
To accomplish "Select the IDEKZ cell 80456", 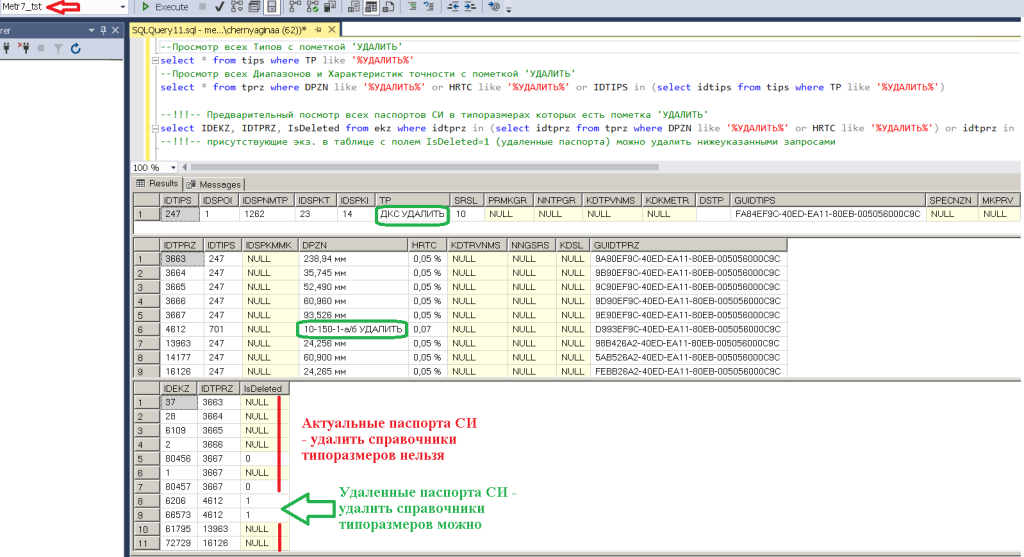I will click(x=179, y=458).
